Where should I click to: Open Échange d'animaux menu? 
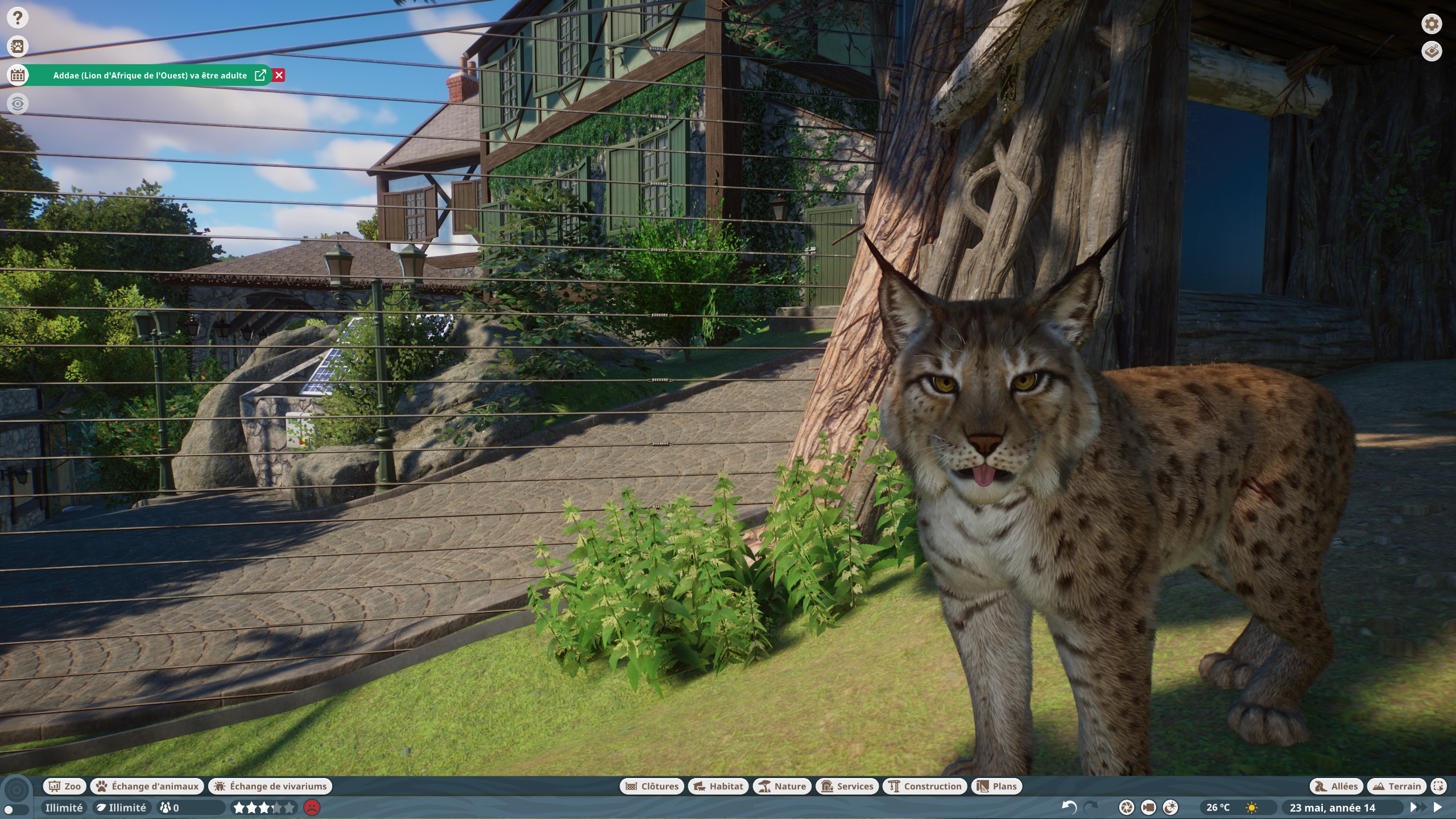(x=147, y=786)
